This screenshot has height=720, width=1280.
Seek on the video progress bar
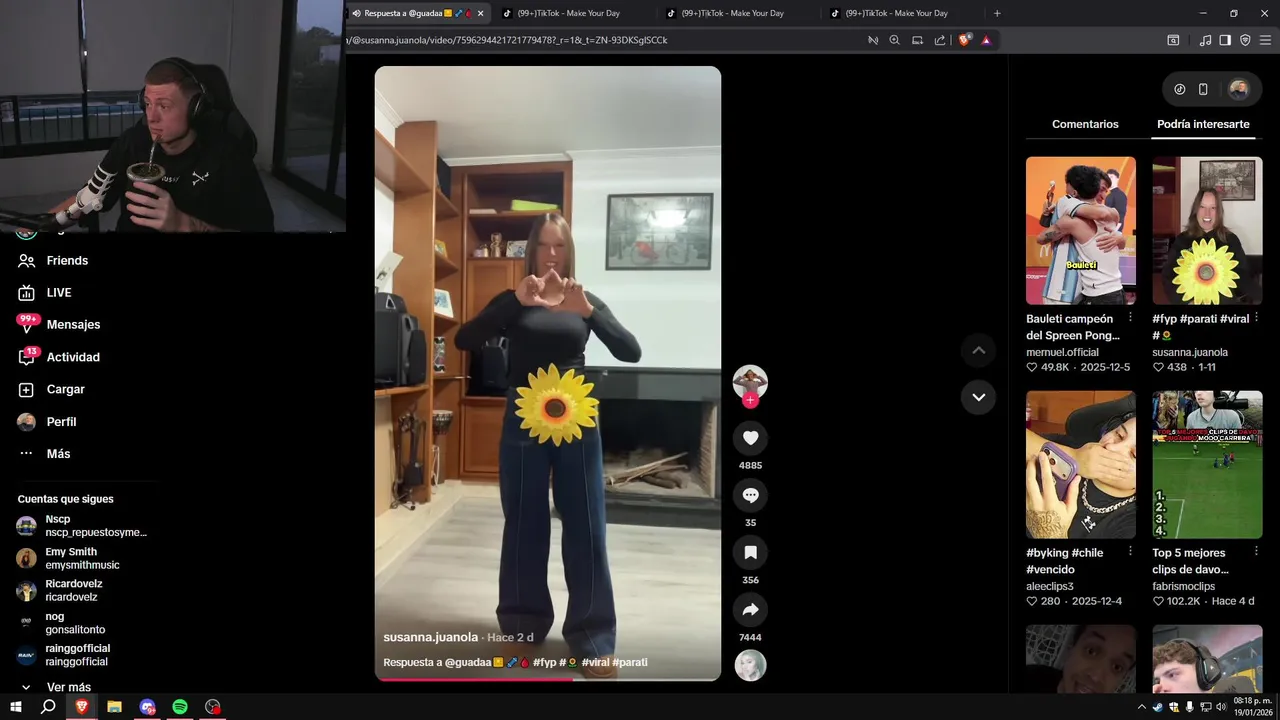(547, 679)
